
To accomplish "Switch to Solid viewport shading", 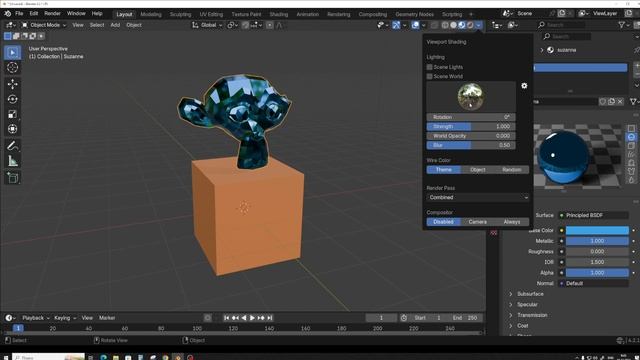I will click(x=453, y=25).
